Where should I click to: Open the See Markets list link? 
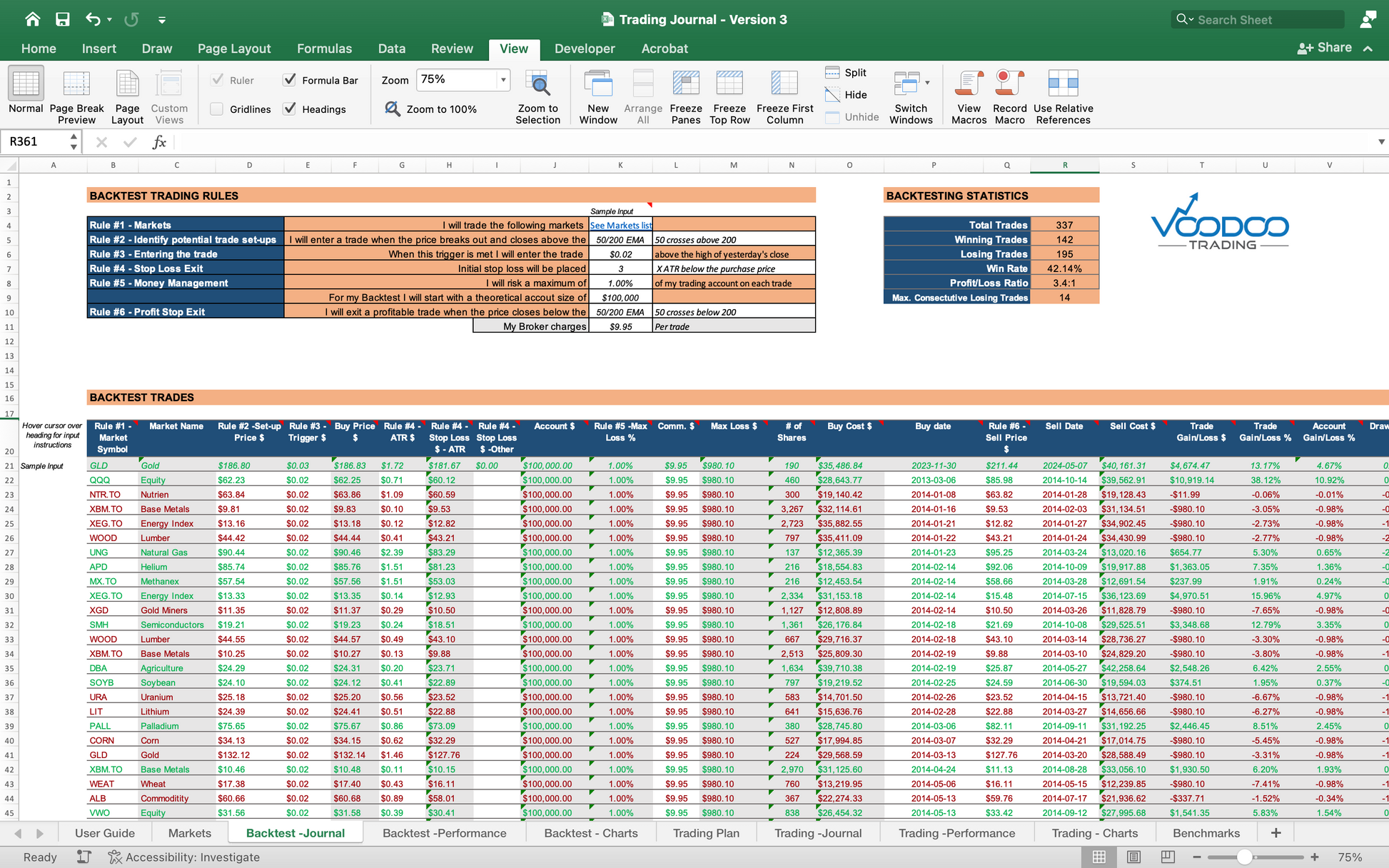(620, 226)
